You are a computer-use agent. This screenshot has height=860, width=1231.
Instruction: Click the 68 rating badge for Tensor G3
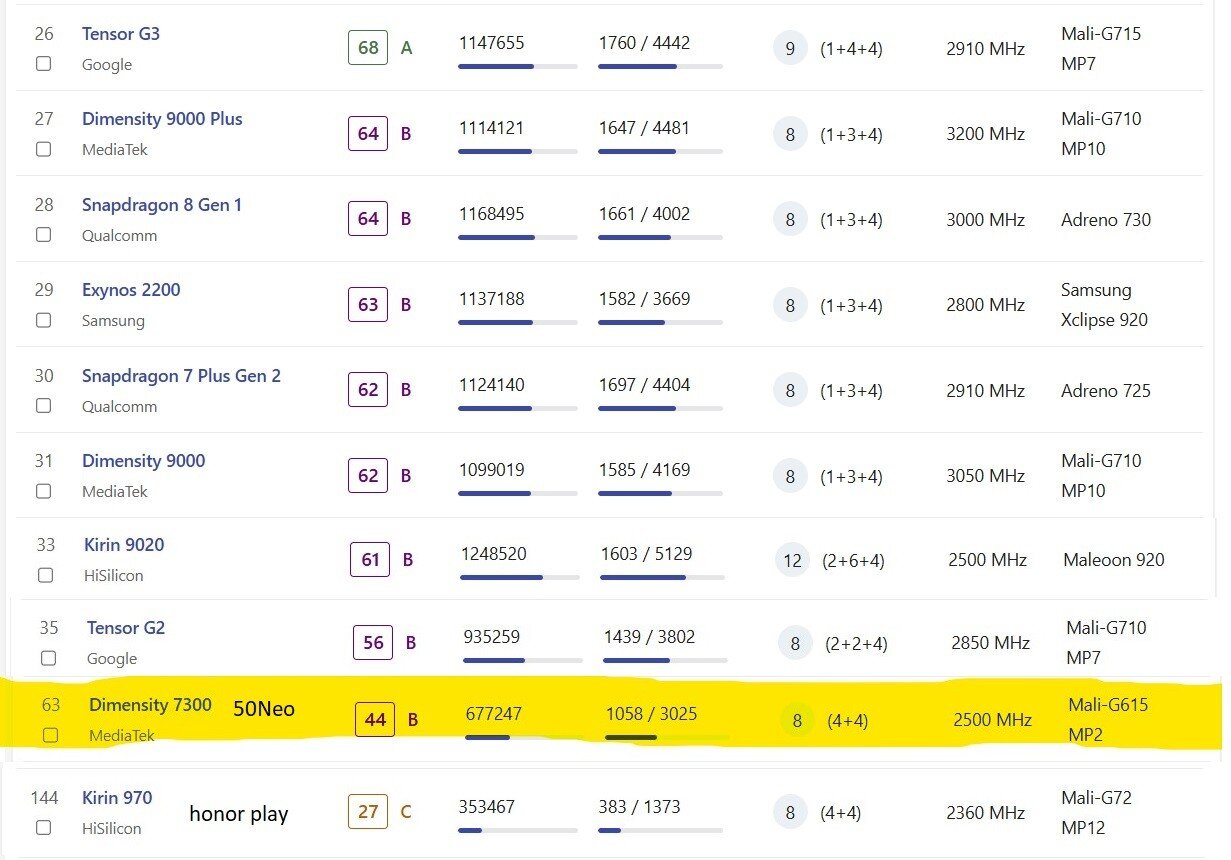click(368, 48)
